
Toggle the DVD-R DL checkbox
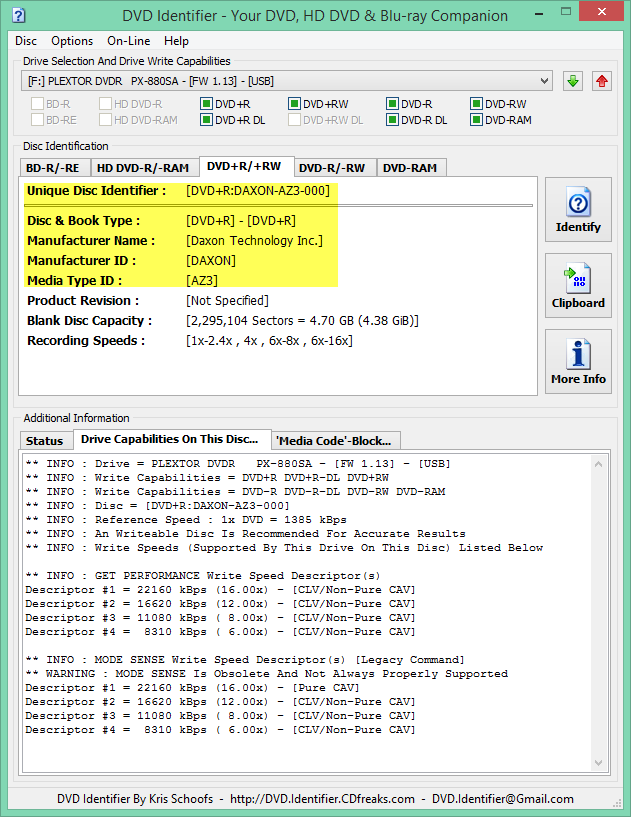(x=392, y=120)
